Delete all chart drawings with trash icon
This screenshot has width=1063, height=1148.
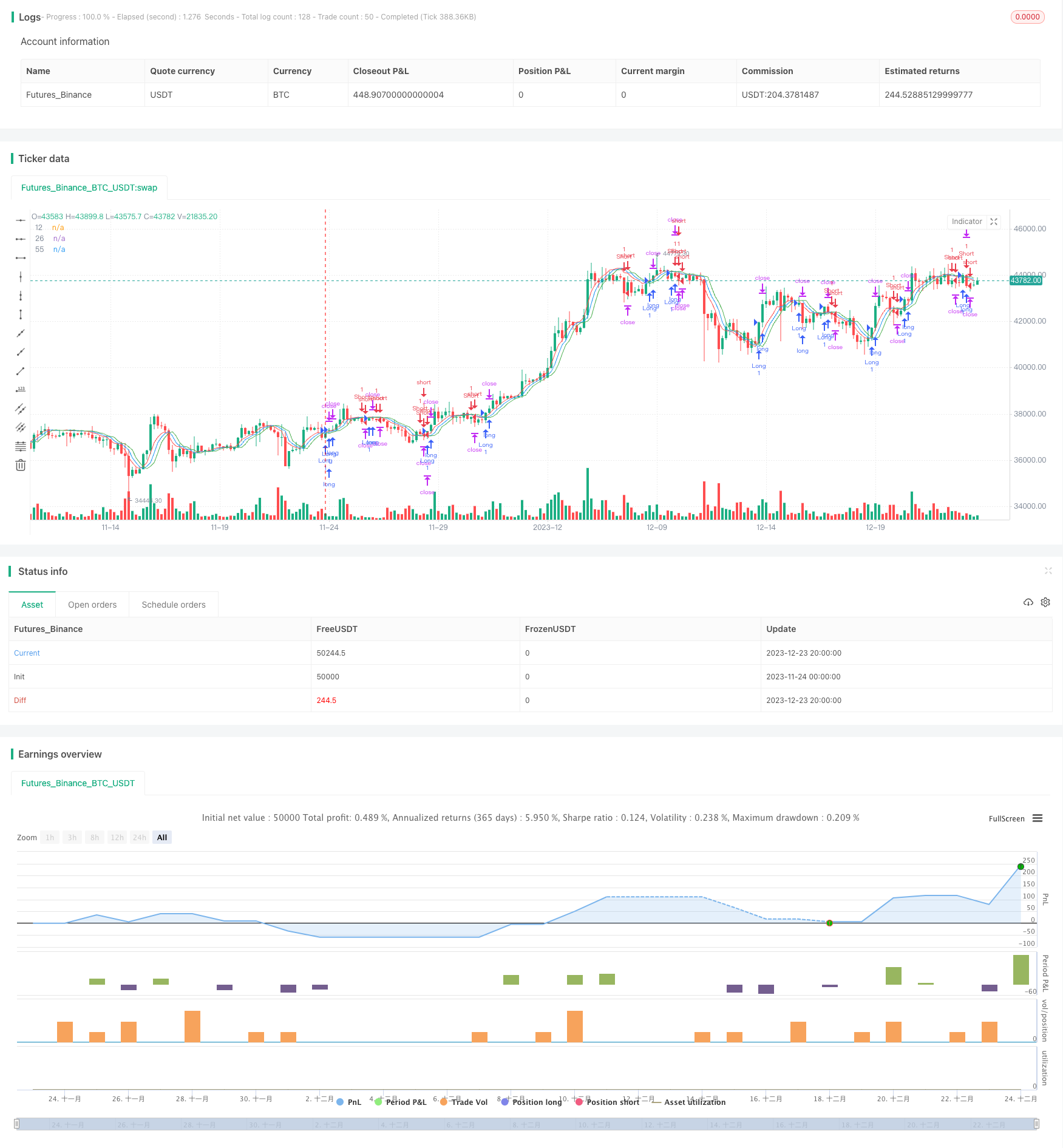[21, 465]
